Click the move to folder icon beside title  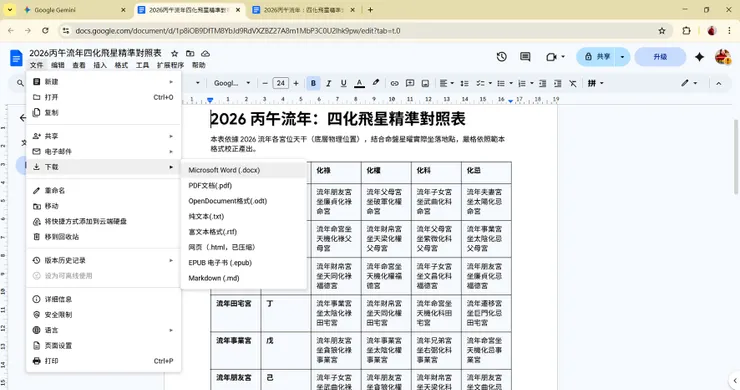(x=190, y=53)
